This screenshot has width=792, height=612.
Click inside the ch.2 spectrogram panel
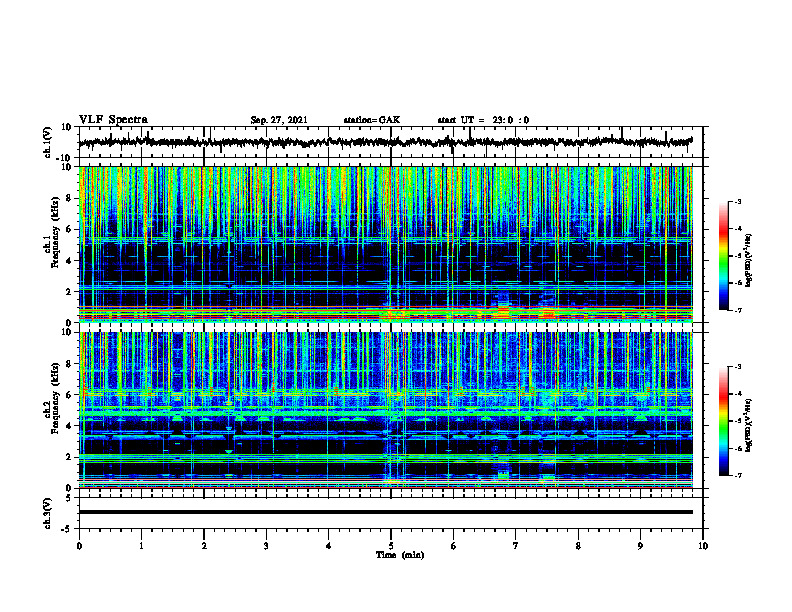pyautogui.click(x=385, y=410)
